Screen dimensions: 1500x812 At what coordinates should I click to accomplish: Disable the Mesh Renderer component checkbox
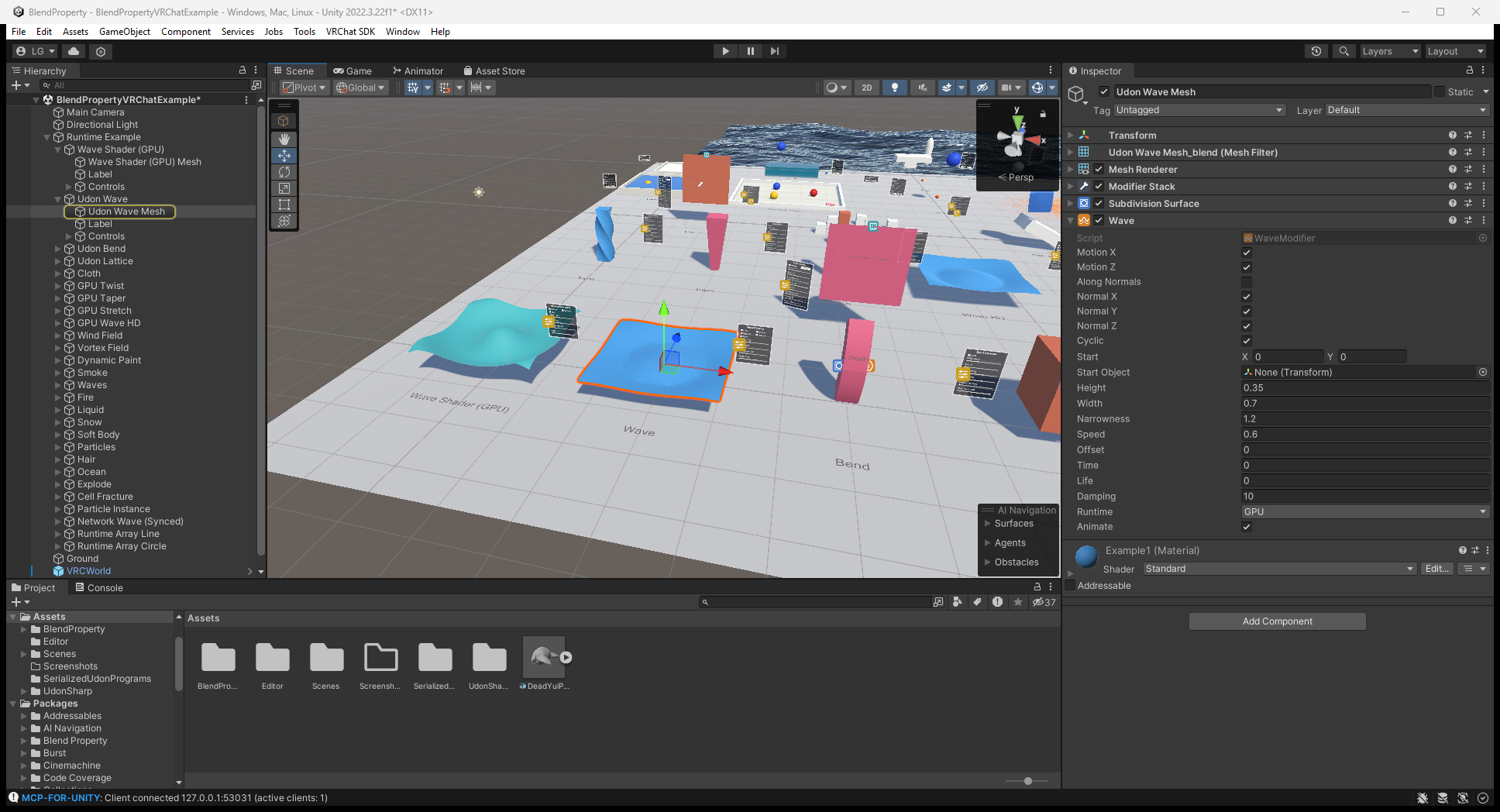[x=1099, y=169]
